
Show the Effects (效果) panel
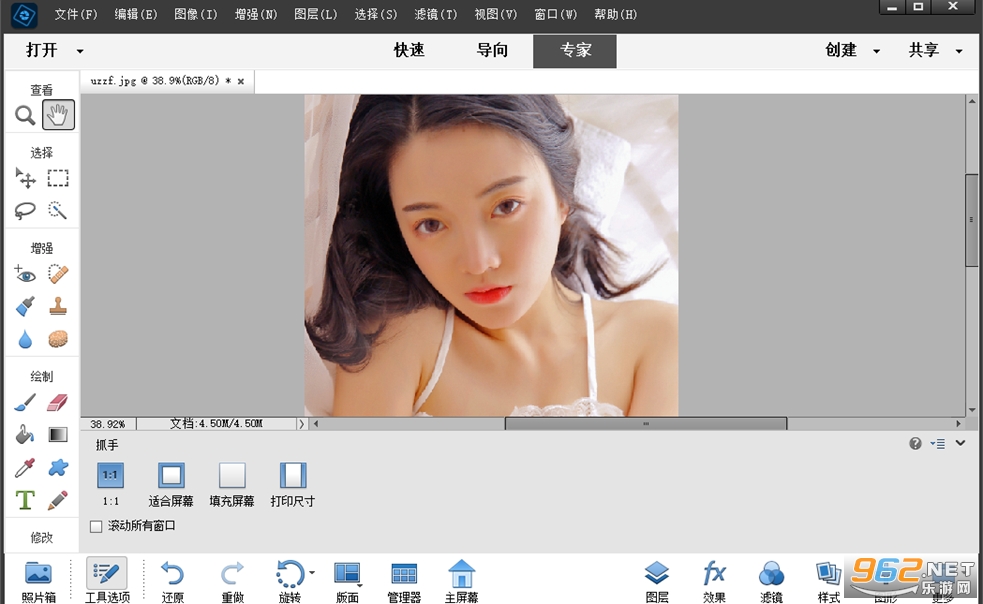(714, 581)
